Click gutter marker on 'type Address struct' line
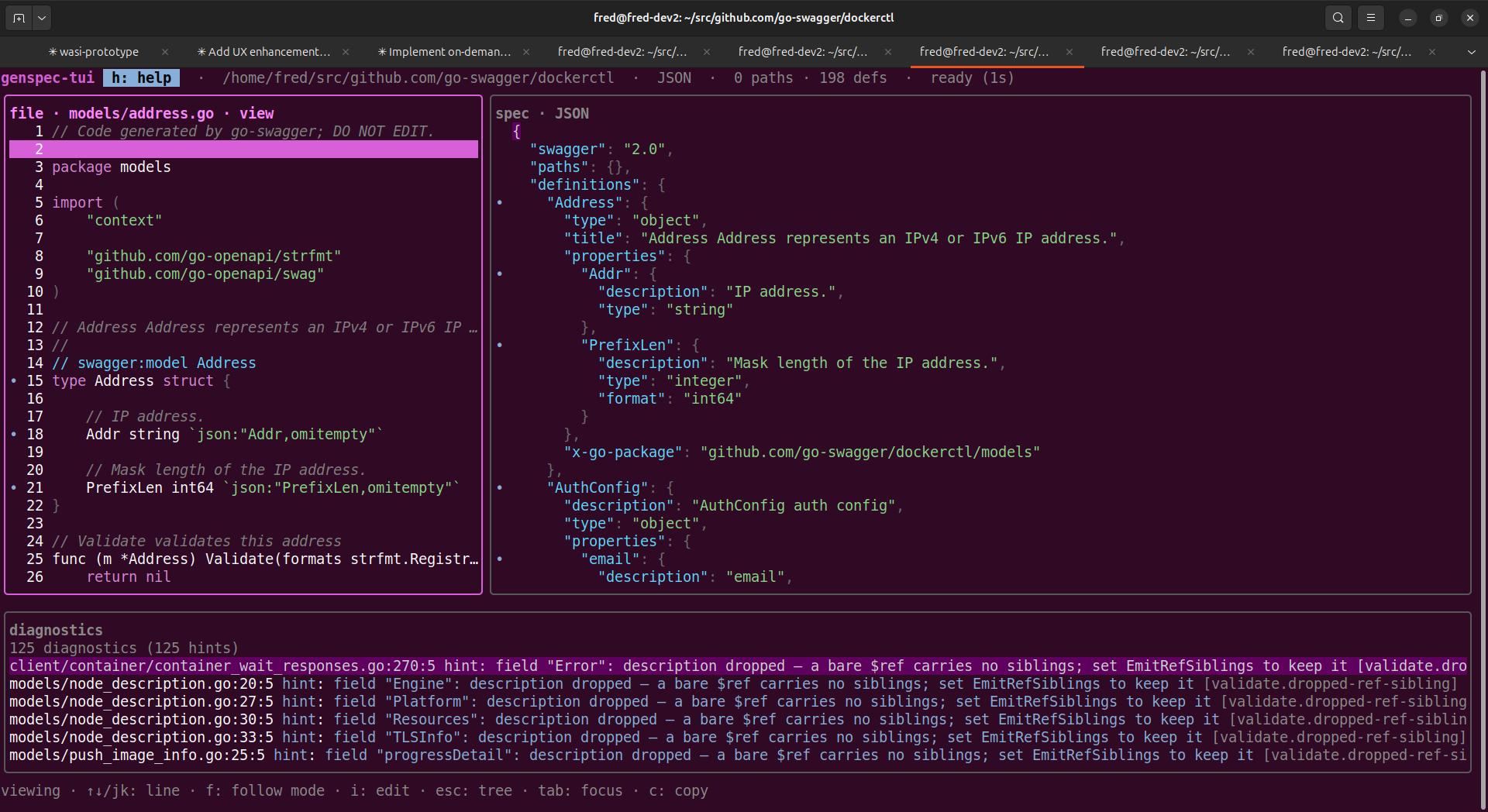This screenshot has width=1488, height=812. point(14,380)
